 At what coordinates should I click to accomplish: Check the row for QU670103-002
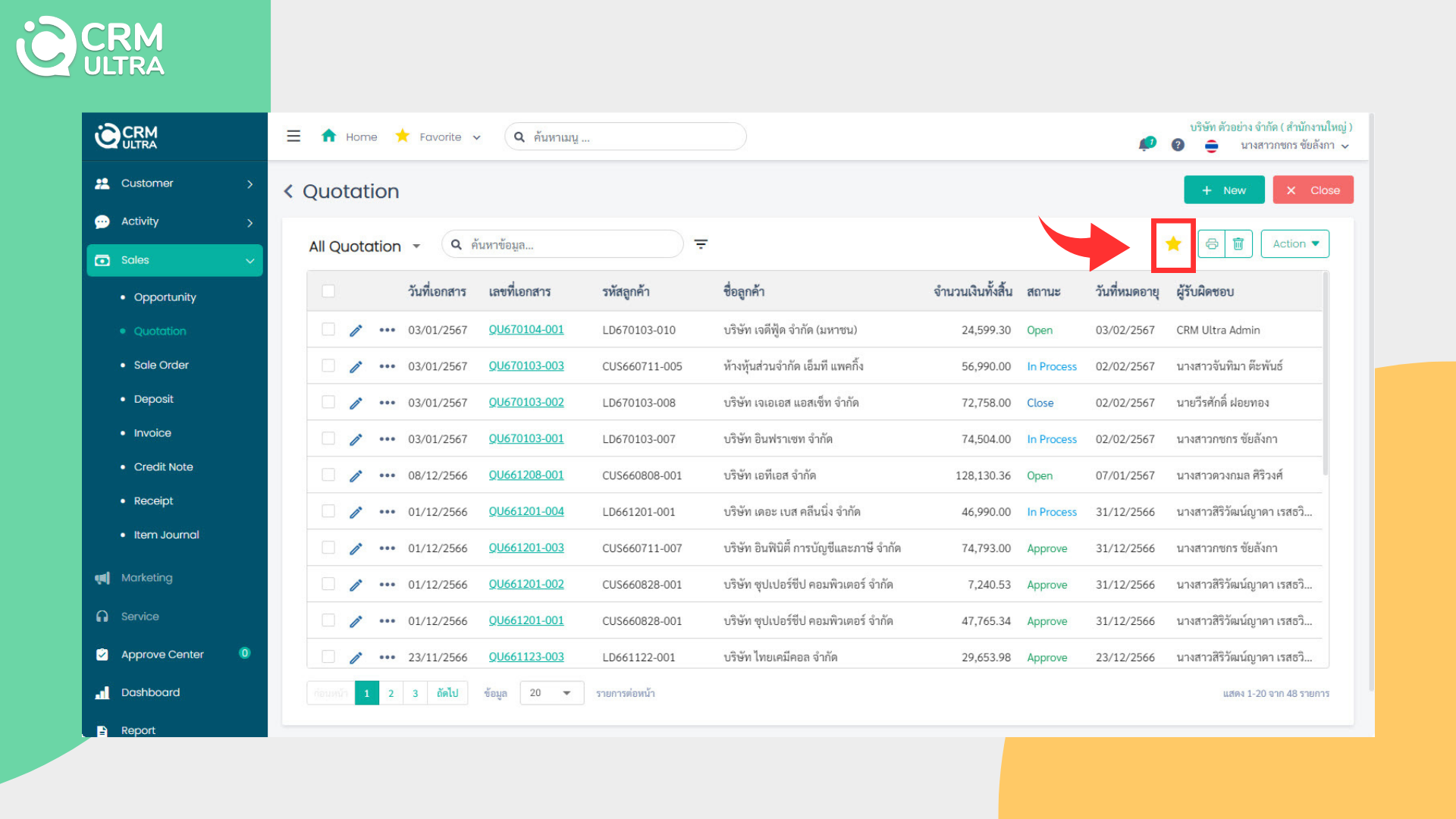[x=328, y=402]
